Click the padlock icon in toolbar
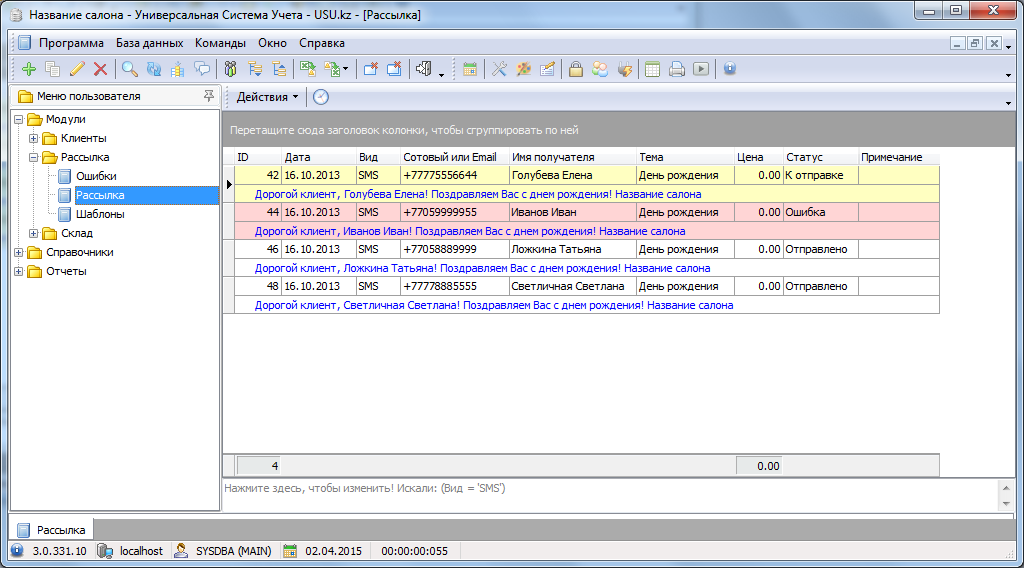Screen dimensions: 1024x568 pos(576,69)
